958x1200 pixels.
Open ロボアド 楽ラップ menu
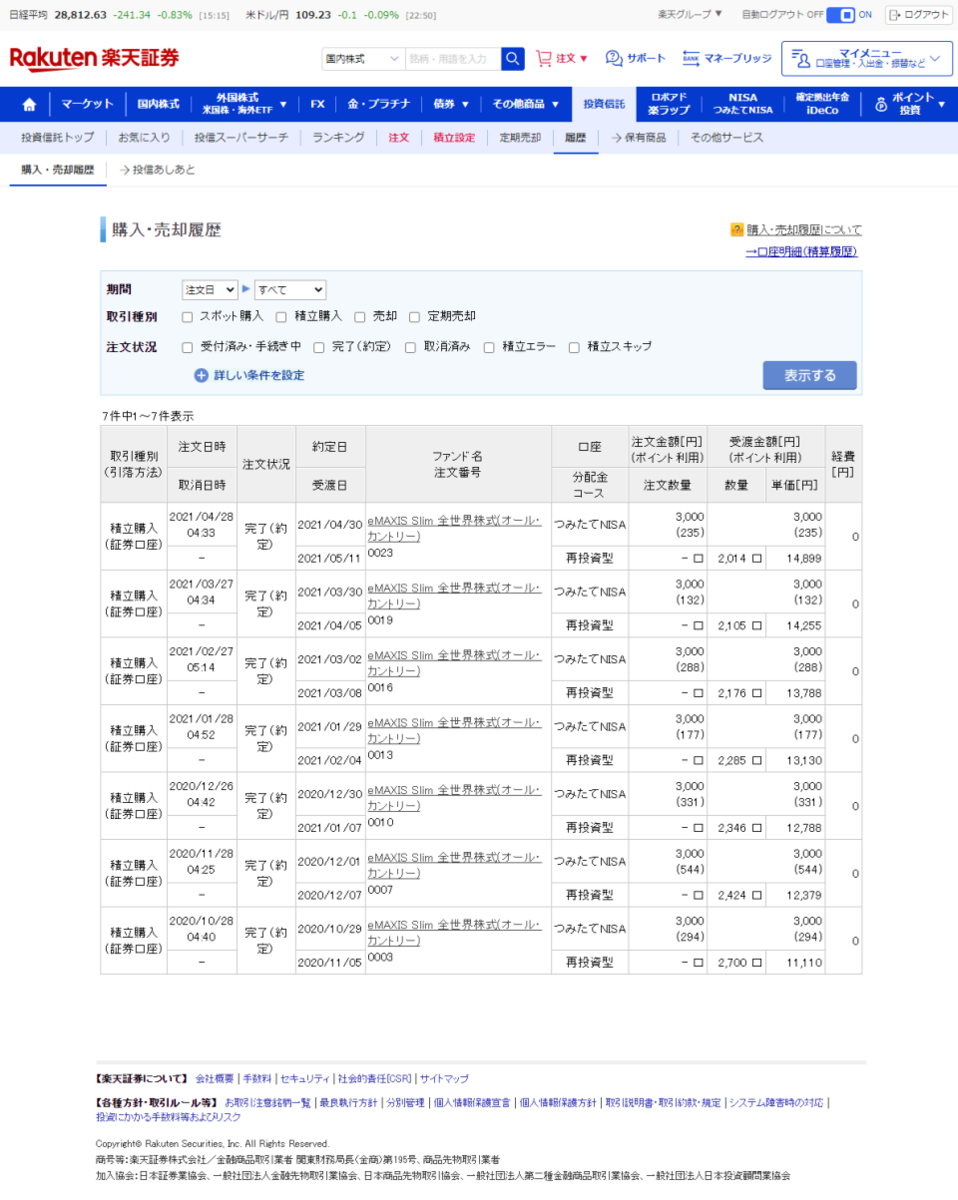669,104
